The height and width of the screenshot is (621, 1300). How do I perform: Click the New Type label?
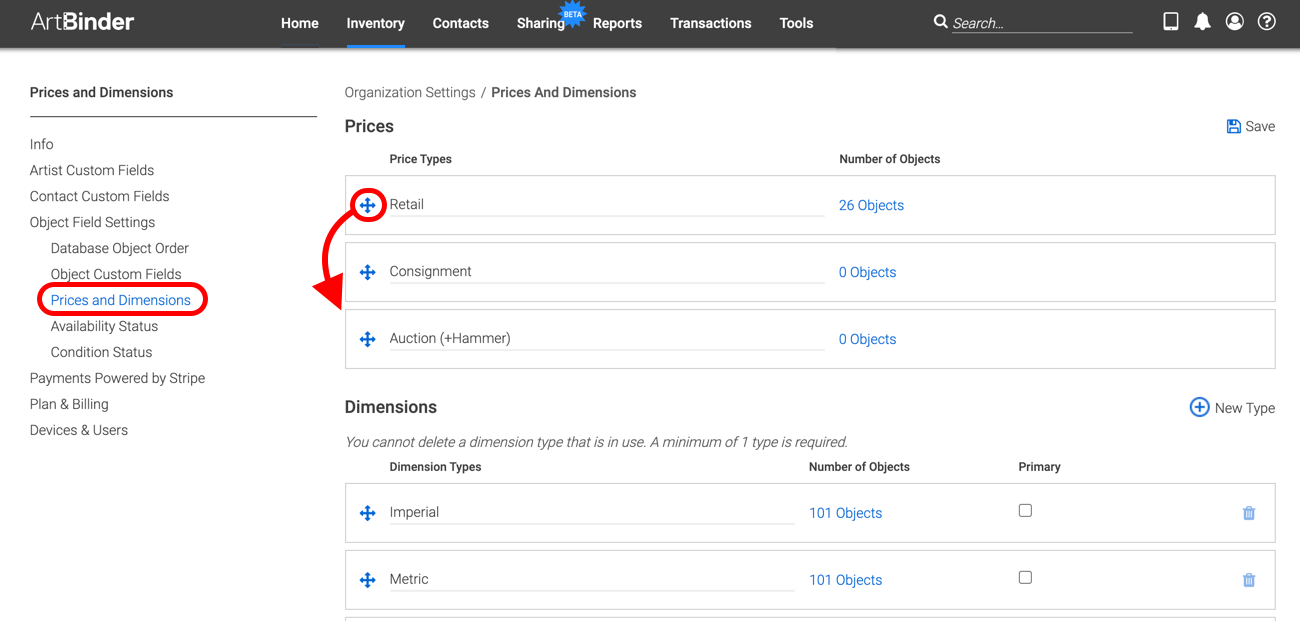(x=1245, y=408)
